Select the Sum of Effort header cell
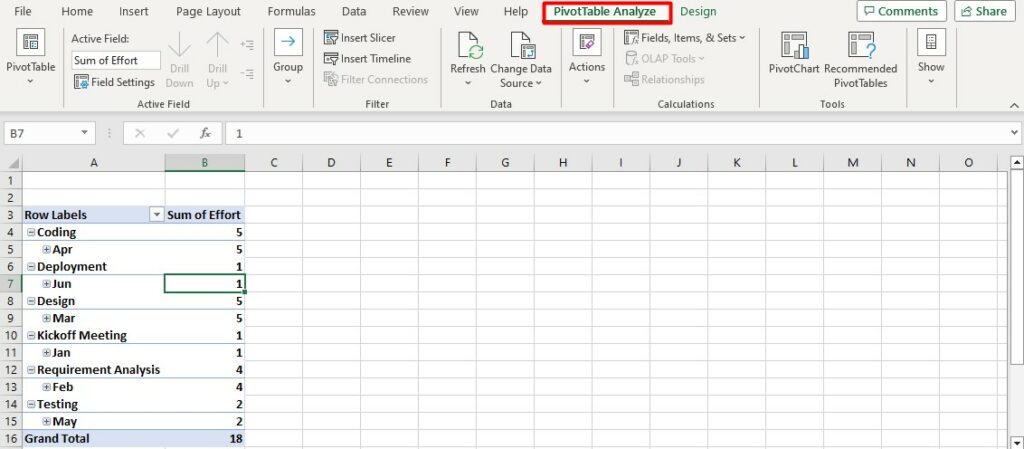This screenshot has width=1024, height=449. 204,215
